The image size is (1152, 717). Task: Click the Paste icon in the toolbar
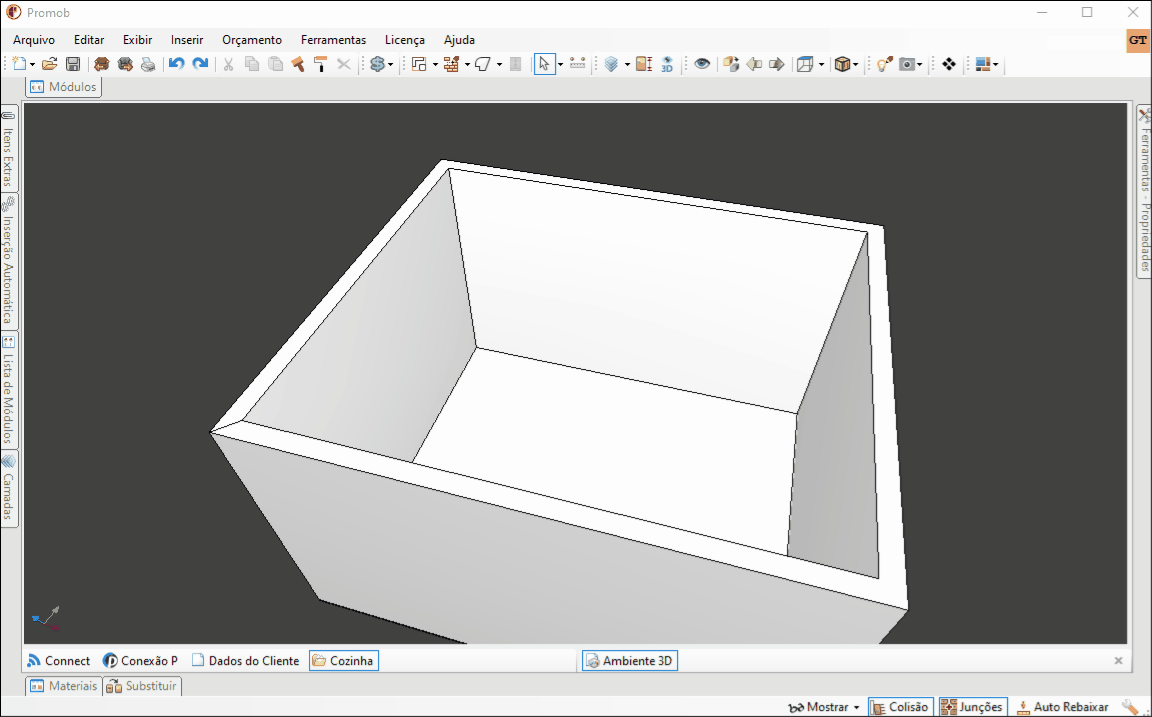click(x=276, y=64)
